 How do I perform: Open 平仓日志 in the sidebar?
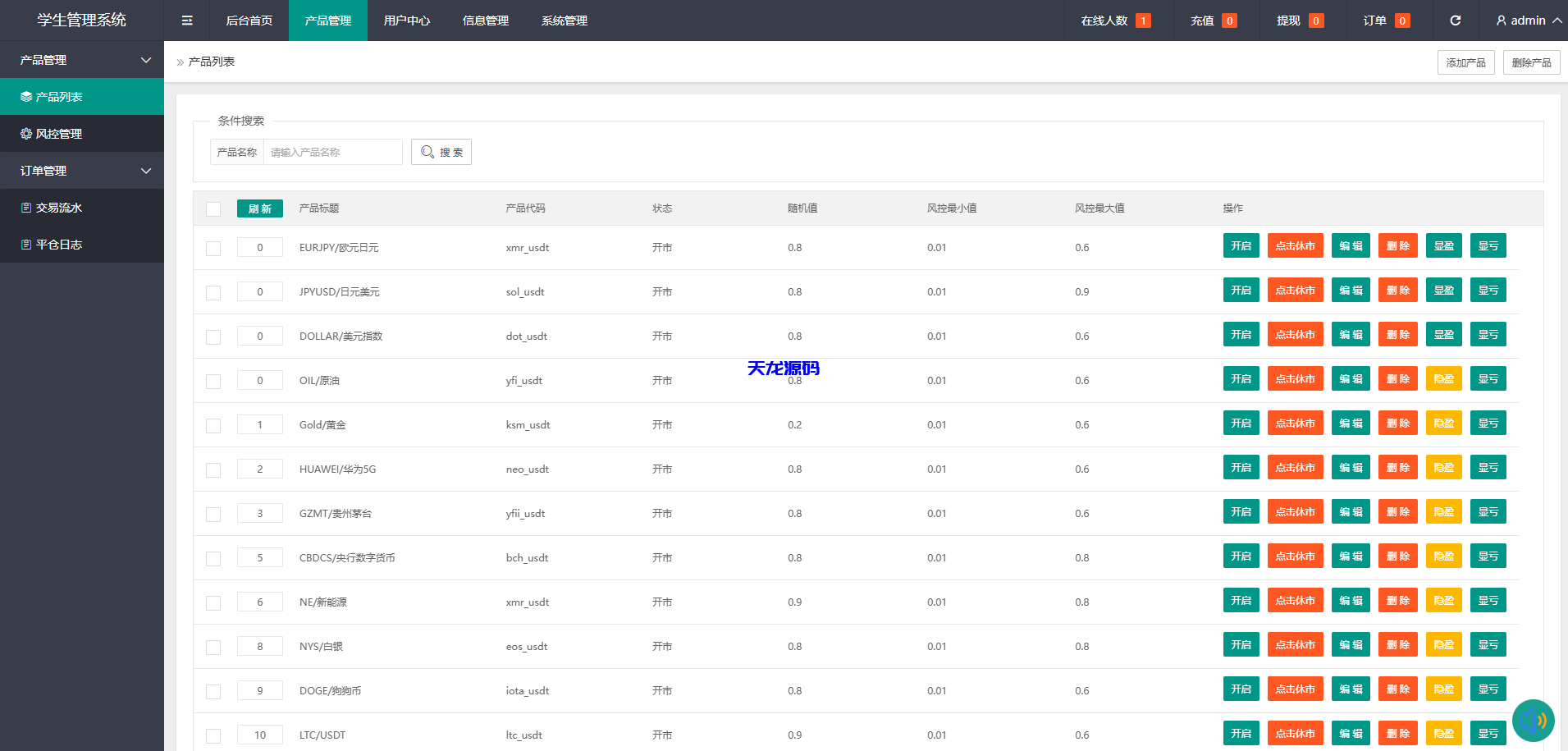[x=82, y=245]
